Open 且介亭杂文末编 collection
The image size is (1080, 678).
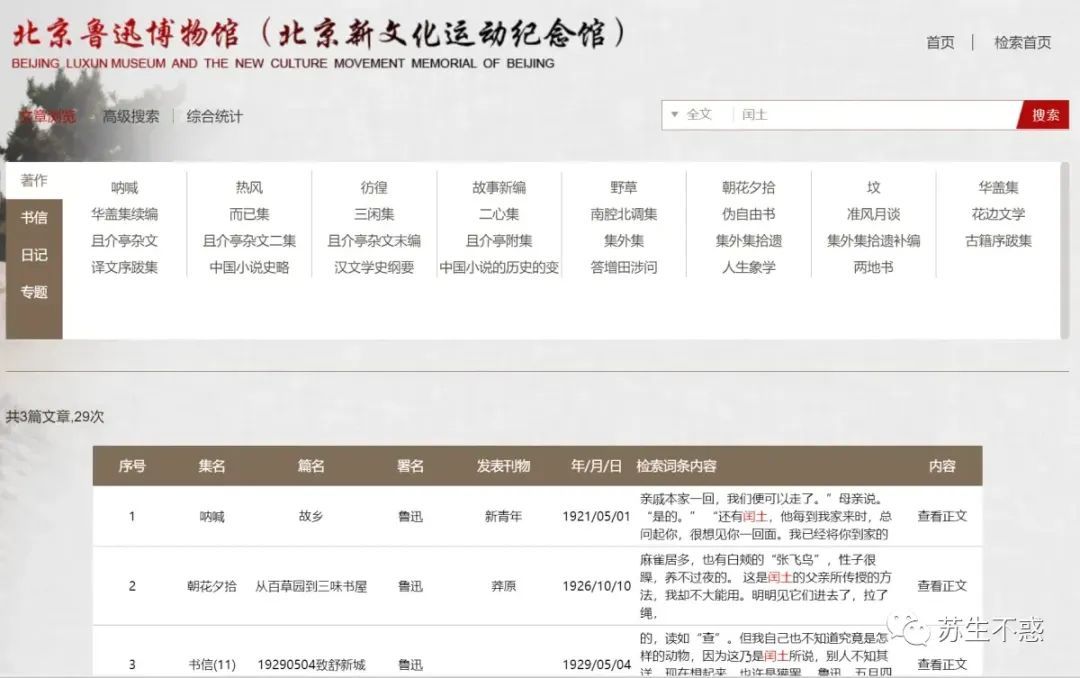pyautogui.click(x=374, y=241)
